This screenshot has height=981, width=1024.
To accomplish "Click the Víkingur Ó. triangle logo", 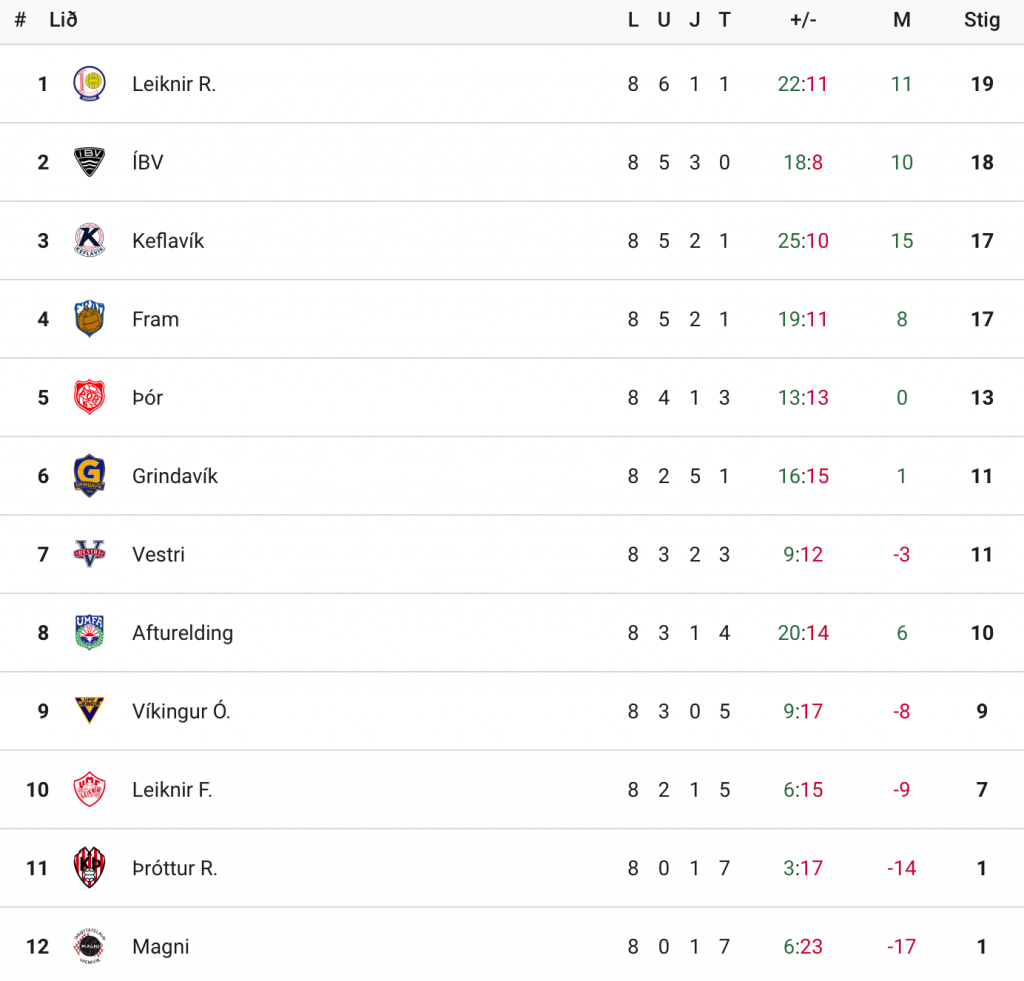I will click(89, 711).
